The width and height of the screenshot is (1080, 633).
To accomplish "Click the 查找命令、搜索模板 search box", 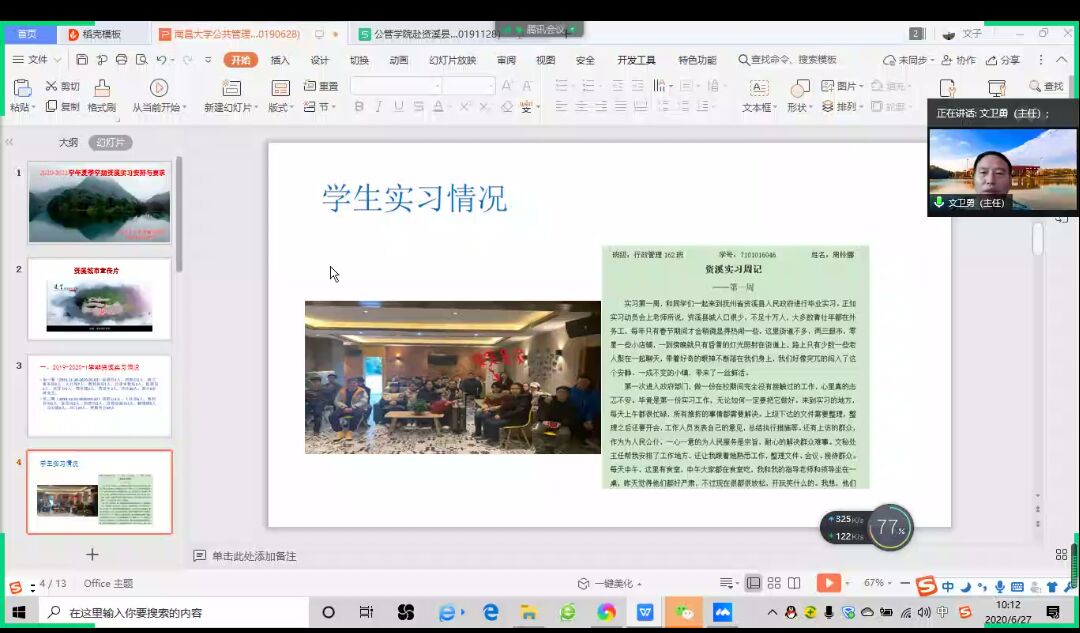I will (787, 60).
